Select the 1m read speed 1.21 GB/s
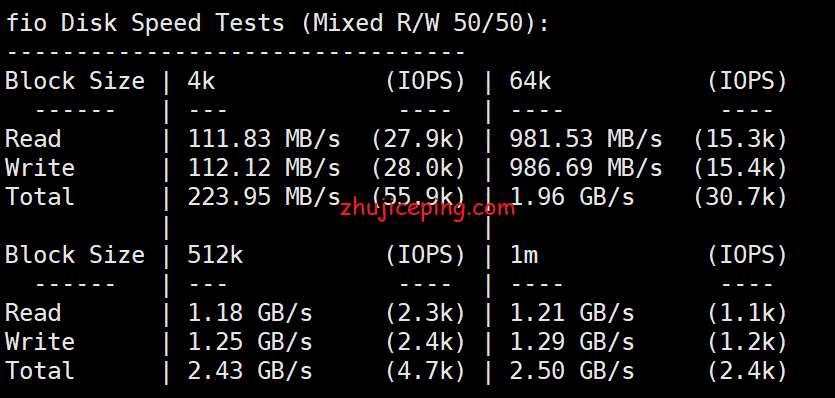Image resolution: width=835 pixels, height=398 pixels. 572,313
